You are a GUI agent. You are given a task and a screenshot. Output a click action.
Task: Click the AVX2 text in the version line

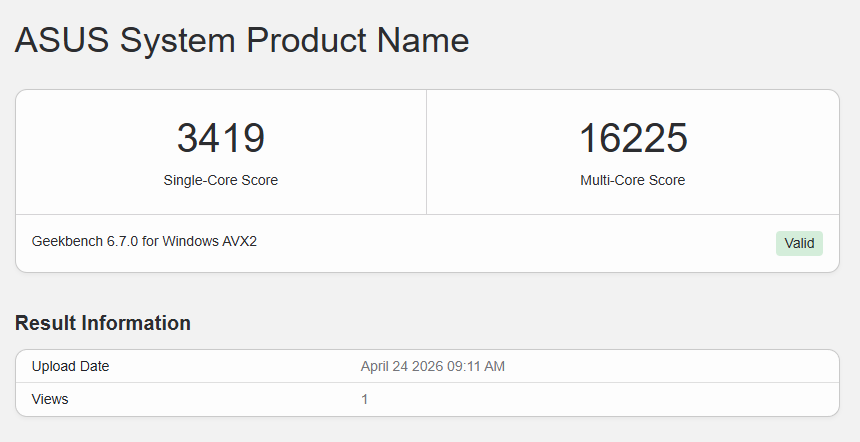(239, 241)
